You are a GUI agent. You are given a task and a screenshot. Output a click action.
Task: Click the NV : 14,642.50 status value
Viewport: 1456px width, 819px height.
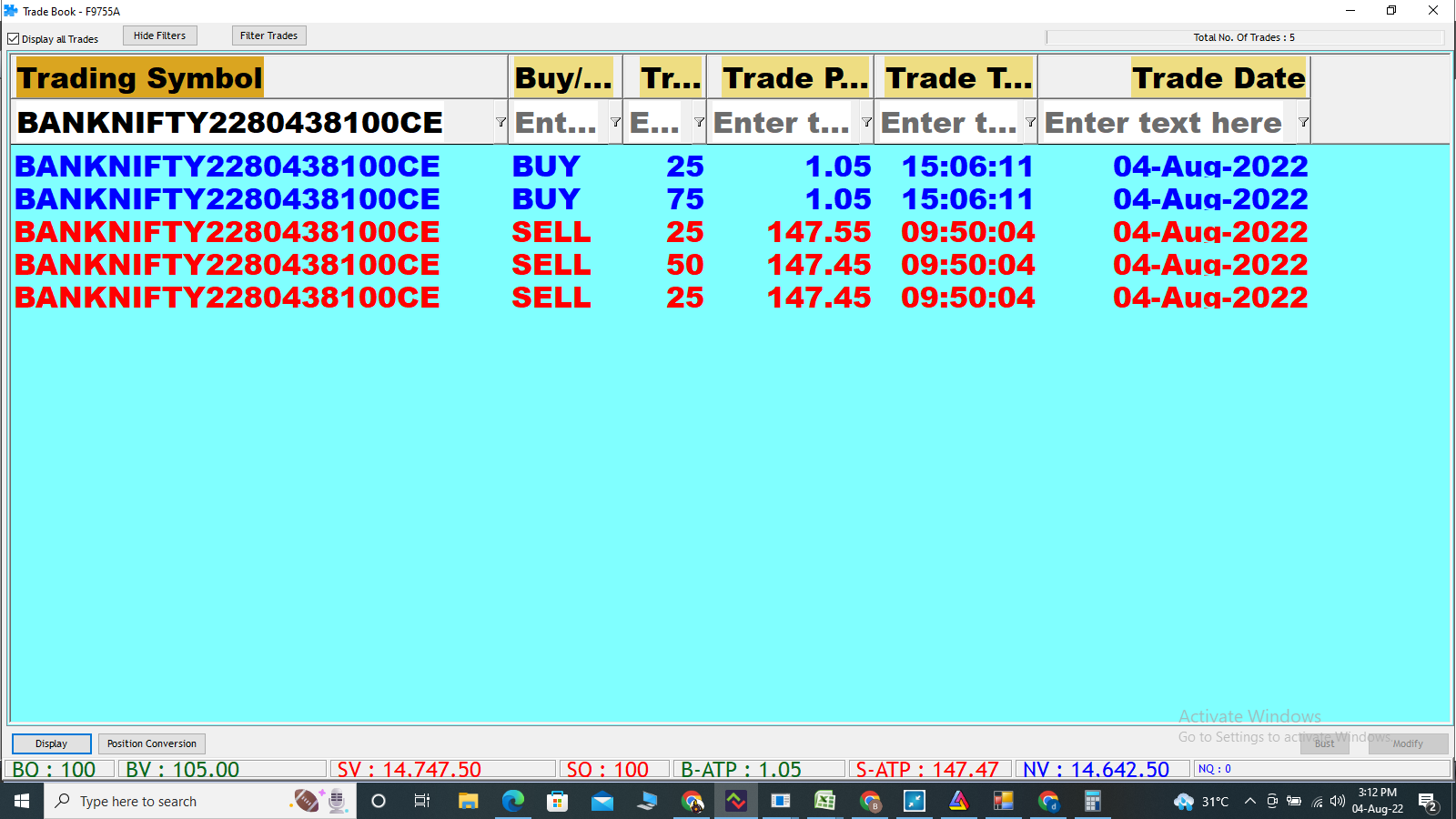point(1103,769)
